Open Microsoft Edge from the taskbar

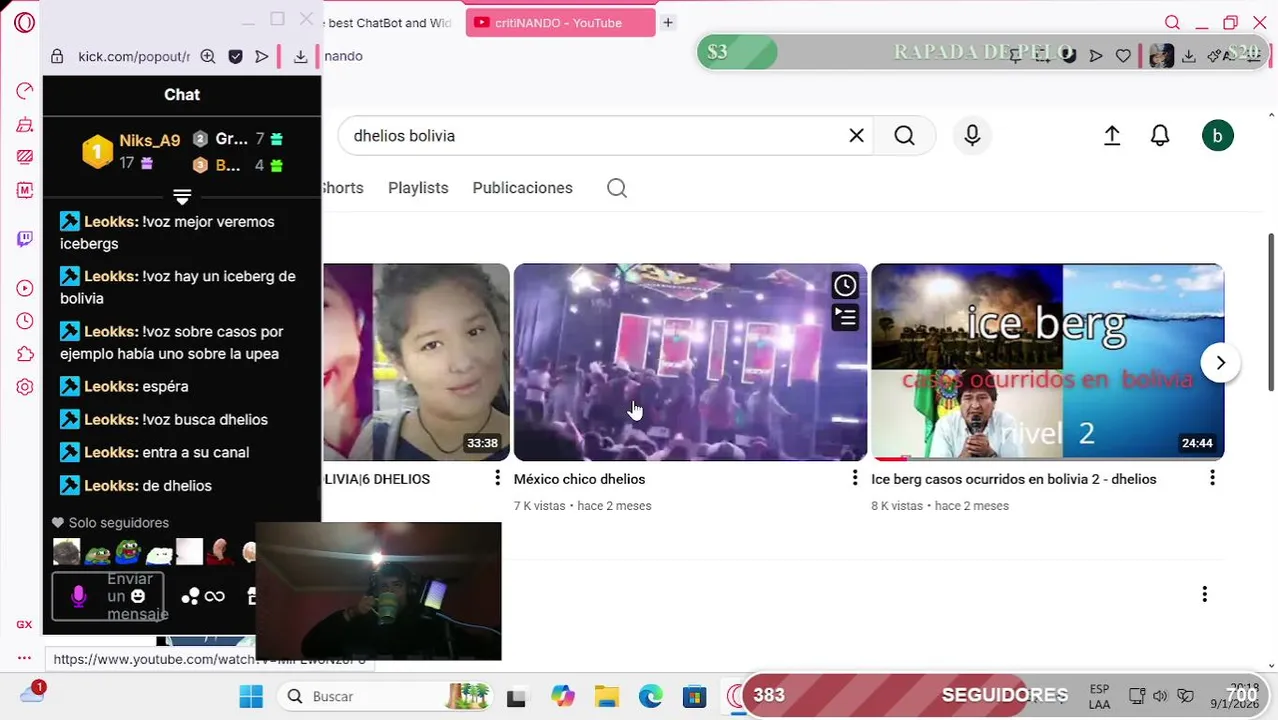coord(651,696)
